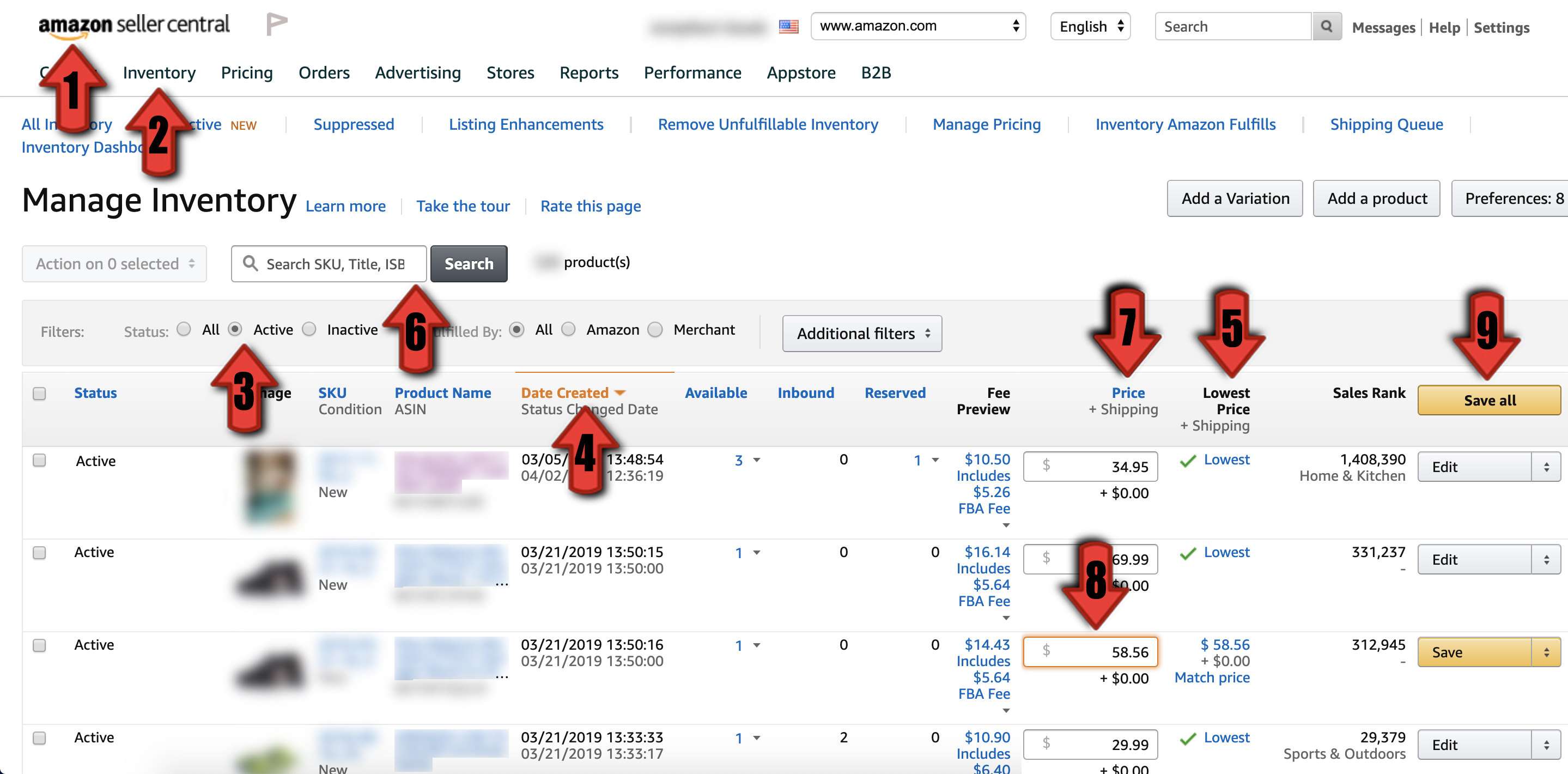Click the SKU, Title, ISBN search field

329,264
